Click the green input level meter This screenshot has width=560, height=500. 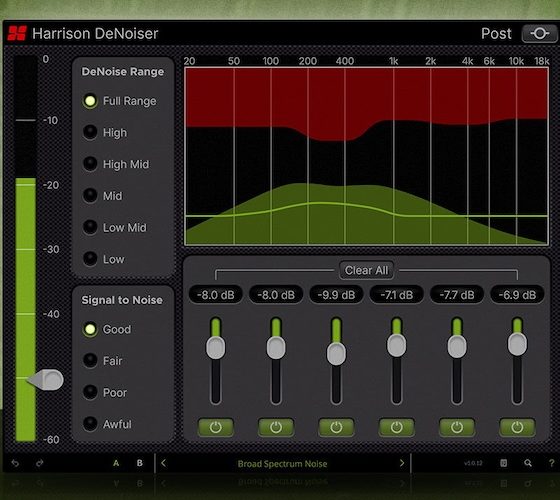click(25, 310)
